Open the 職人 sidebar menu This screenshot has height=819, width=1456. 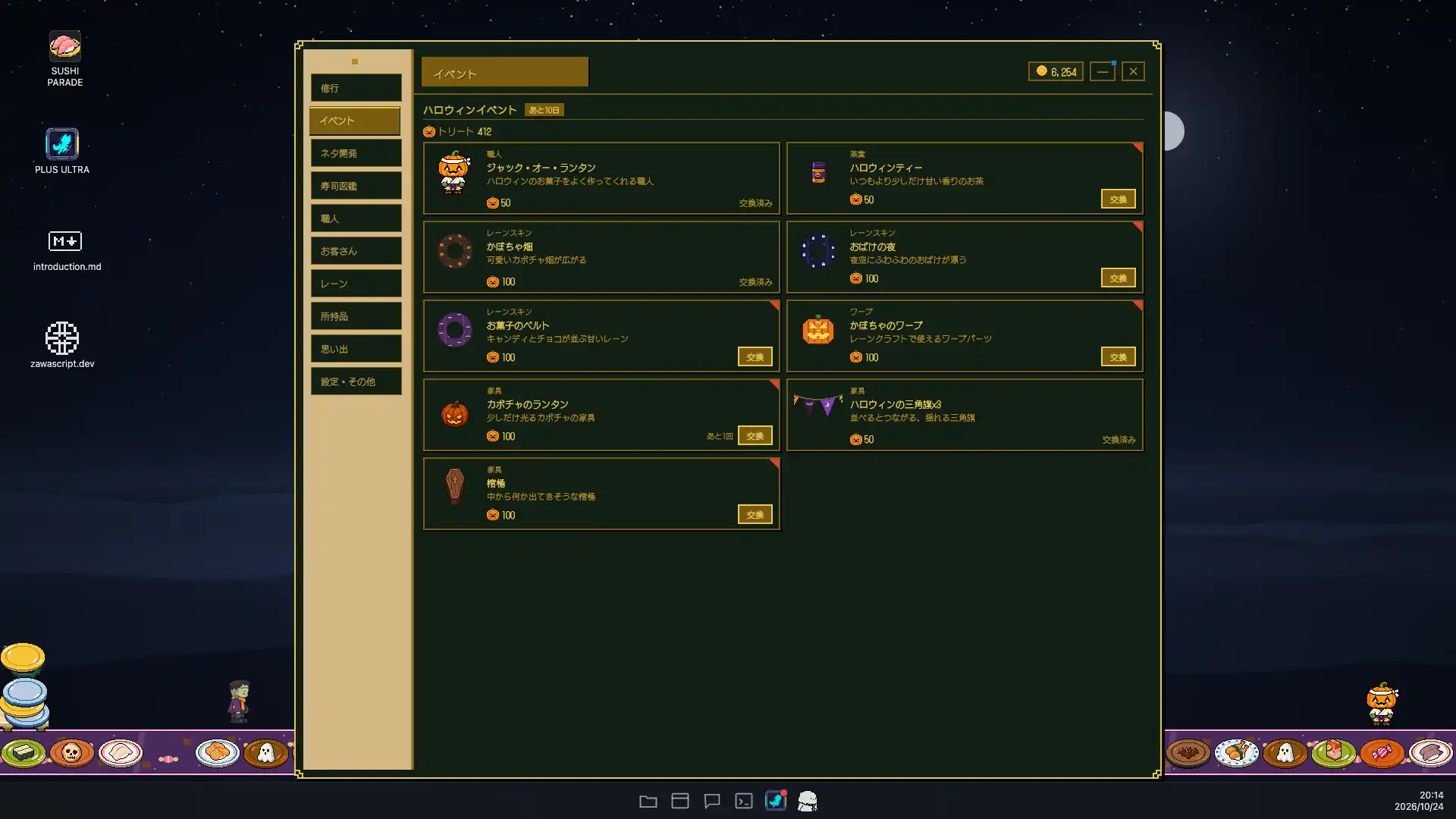click(x=356, y=218)
